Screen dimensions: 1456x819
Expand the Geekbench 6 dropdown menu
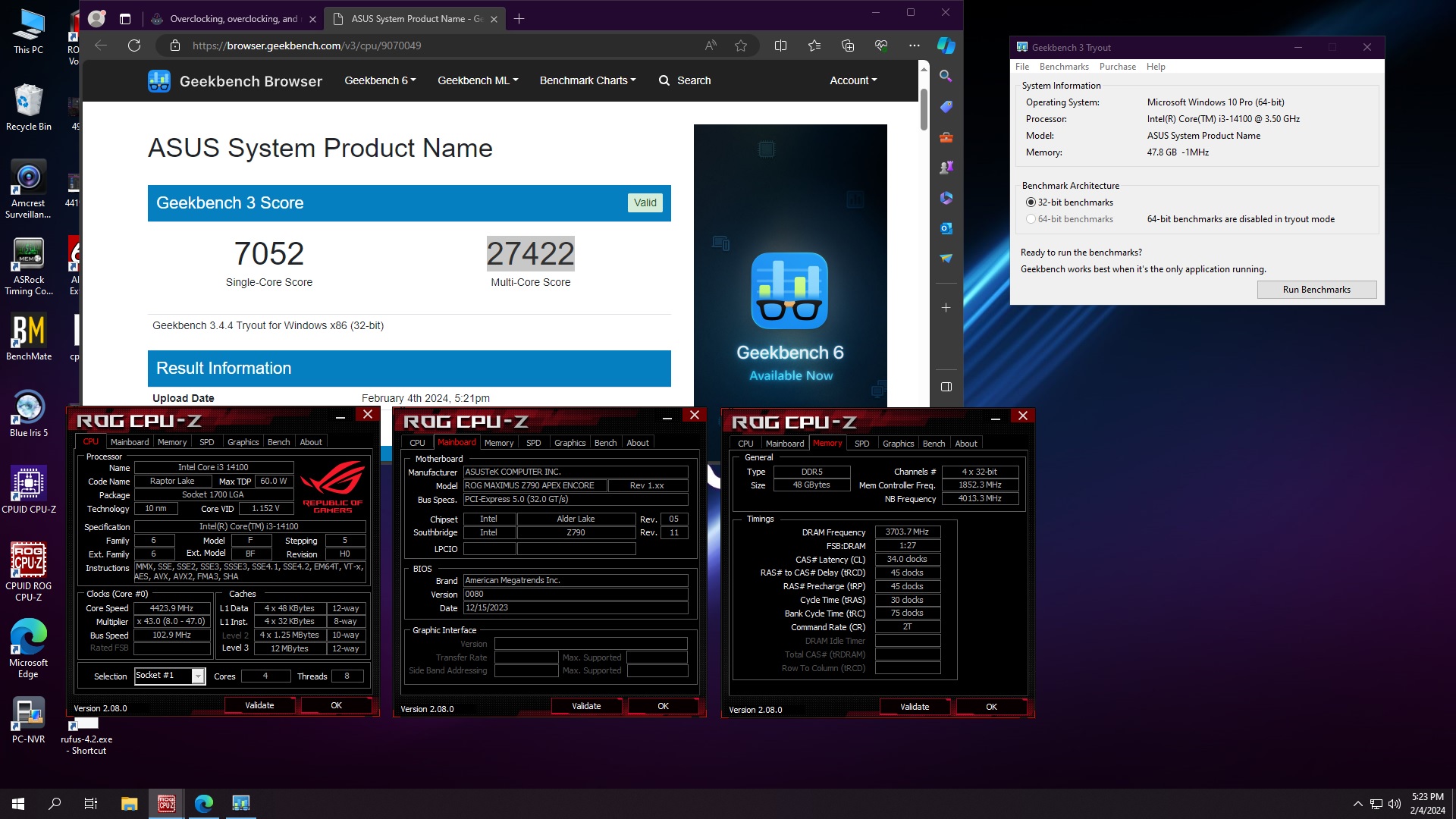pyautogui.click(x=380, y=80)
